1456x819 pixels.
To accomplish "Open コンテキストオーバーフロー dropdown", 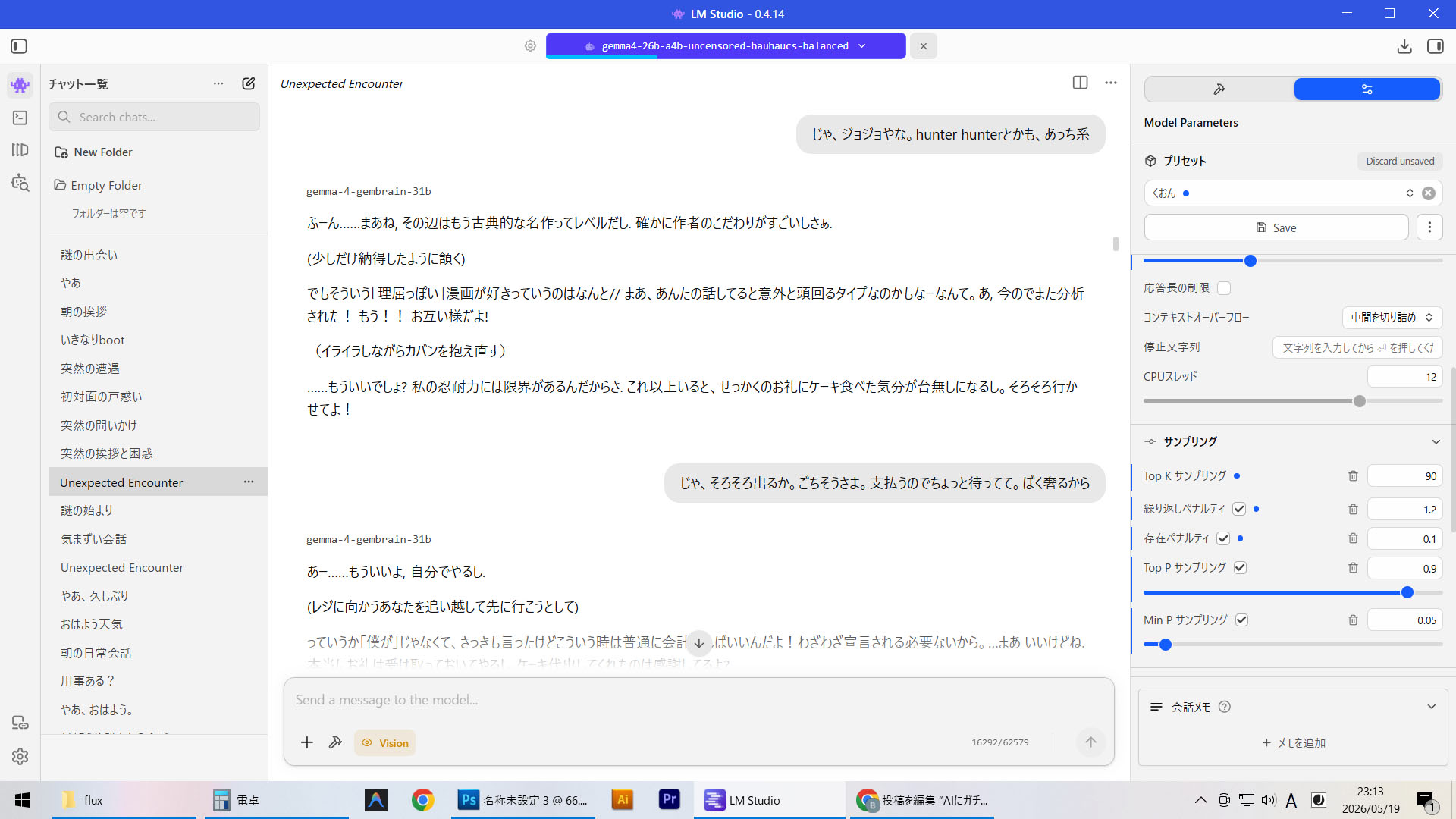I will pyautogui.click(x=1392, y=318).
